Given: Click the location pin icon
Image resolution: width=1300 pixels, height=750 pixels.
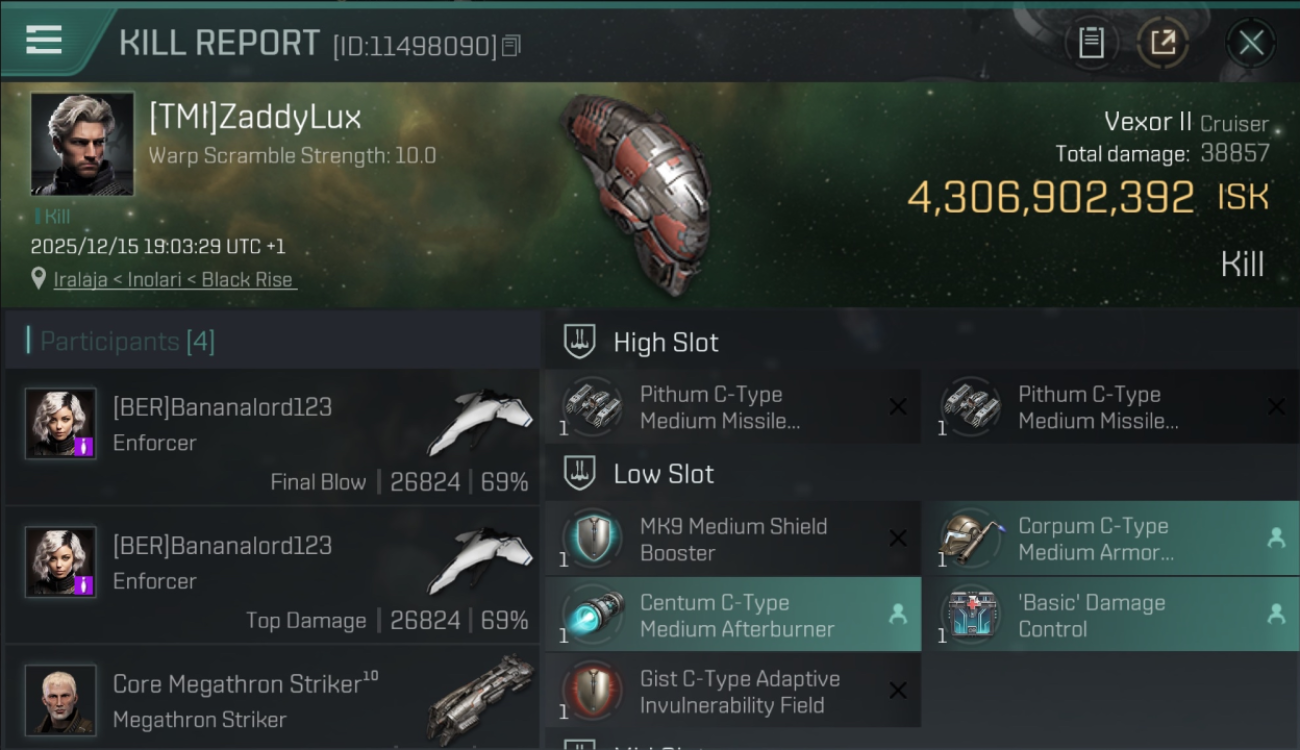Looking at the screenshot, I should click(39, 279).
